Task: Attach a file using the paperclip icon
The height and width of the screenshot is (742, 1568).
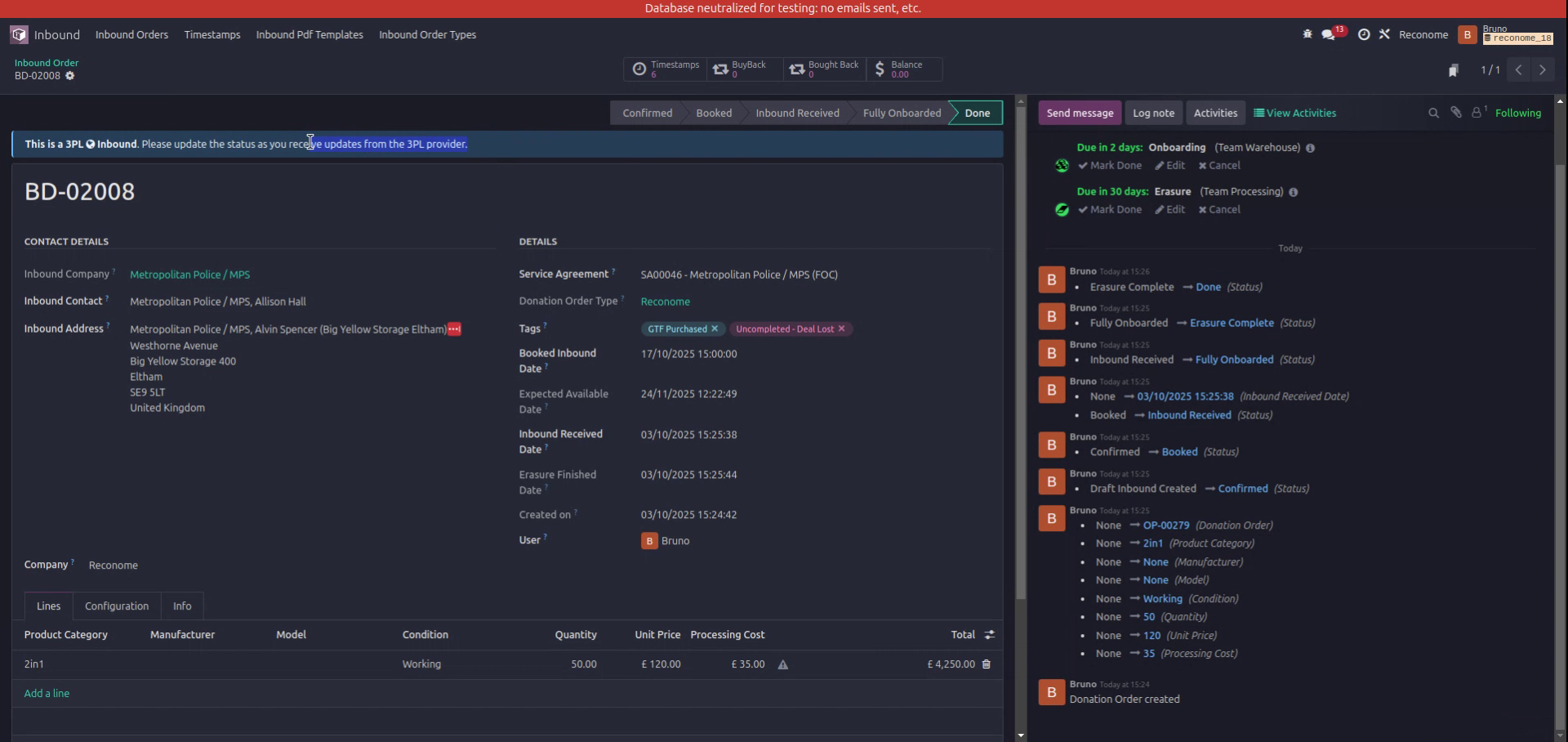Action: tap(1455, 113)
